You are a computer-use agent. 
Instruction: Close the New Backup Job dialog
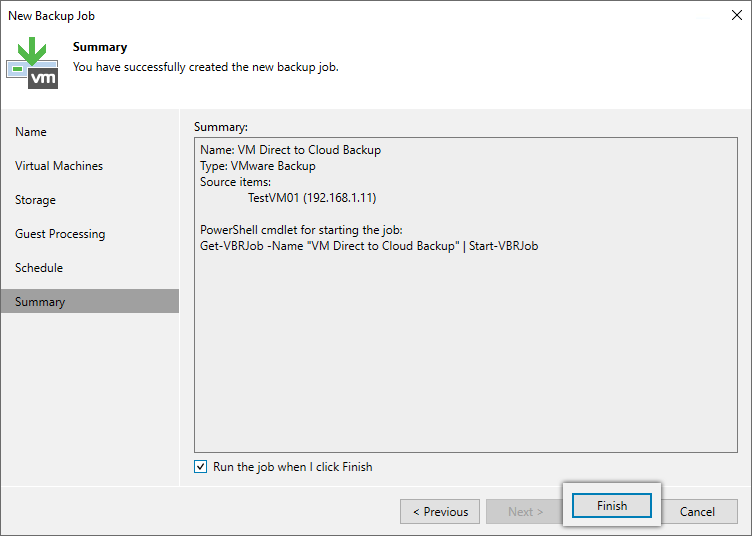pyautogui.click(x=737, y=15)
